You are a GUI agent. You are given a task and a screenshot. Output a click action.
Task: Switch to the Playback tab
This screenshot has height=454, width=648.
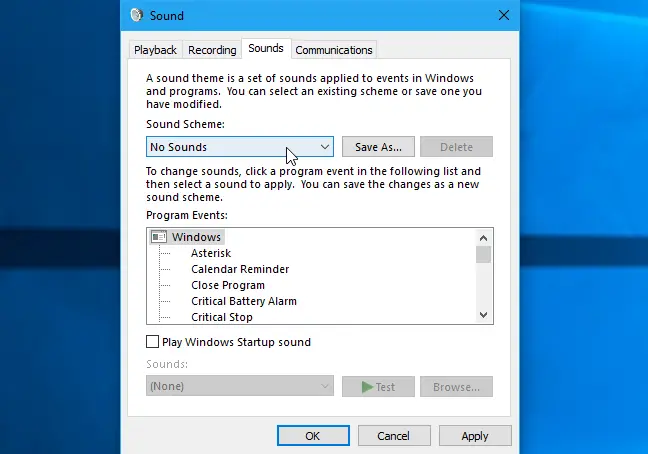click(155, 50)
